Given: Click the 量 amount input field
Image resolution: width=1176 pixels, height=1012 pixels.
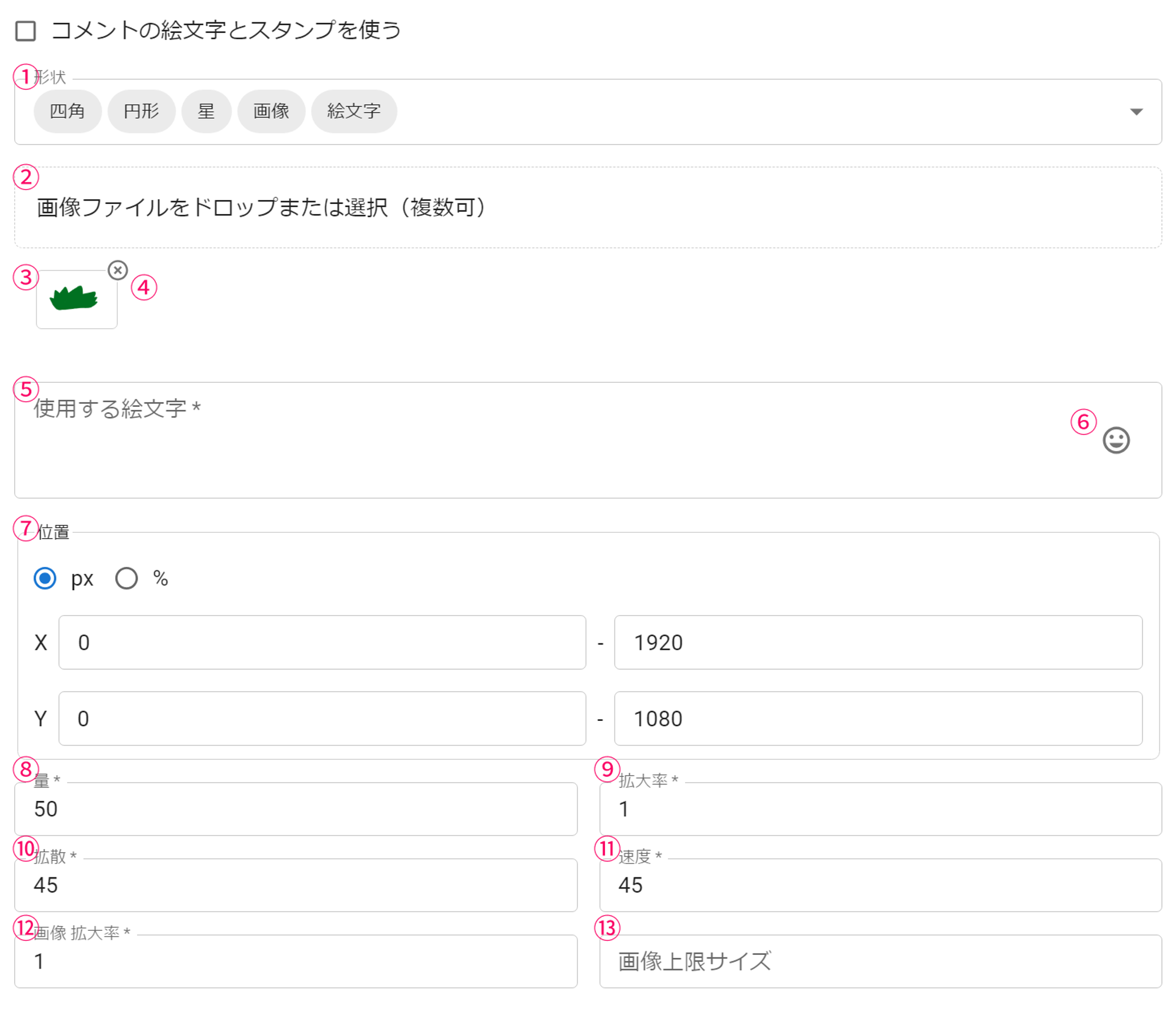Looking at the screenshot, I should [x=296, y=809].
